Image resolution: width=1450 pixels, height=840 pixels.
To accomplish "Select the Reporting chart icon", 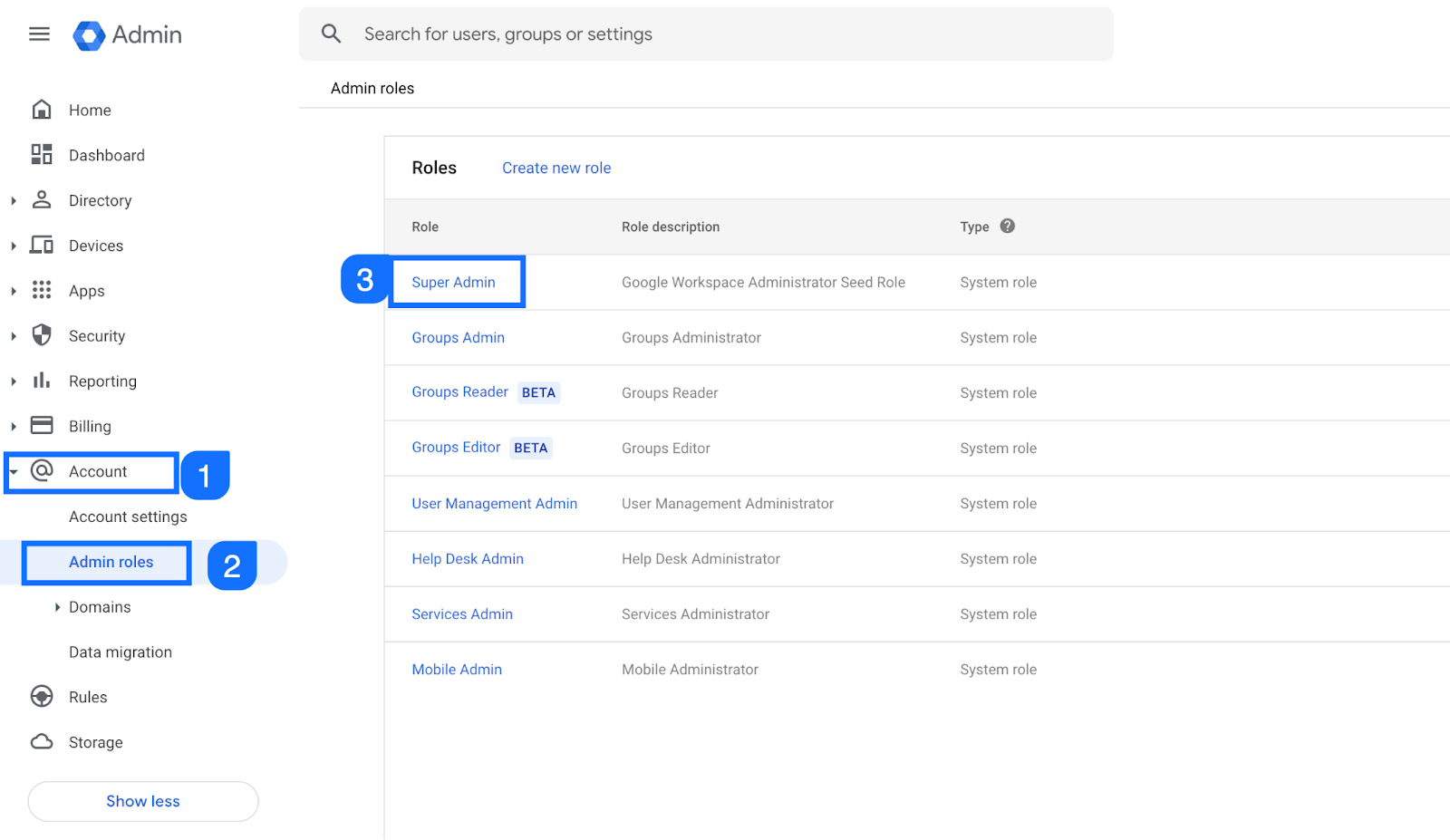I will point(42,381).
